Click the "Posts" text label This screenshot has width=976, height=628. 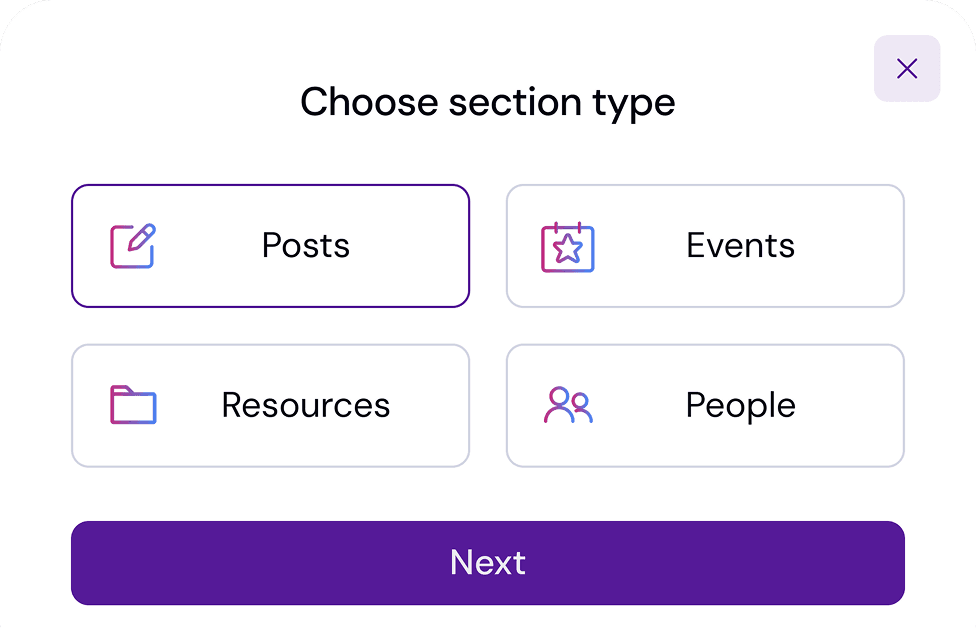coord(306,246)
